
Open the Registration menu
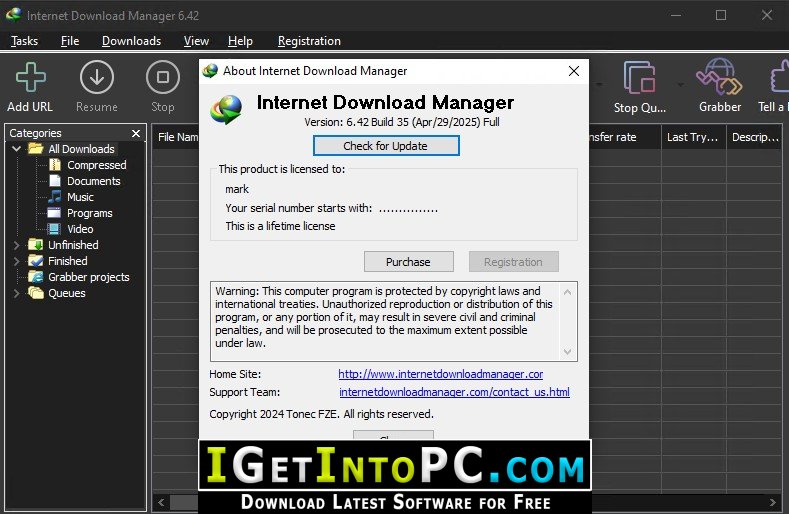point(309,41)
